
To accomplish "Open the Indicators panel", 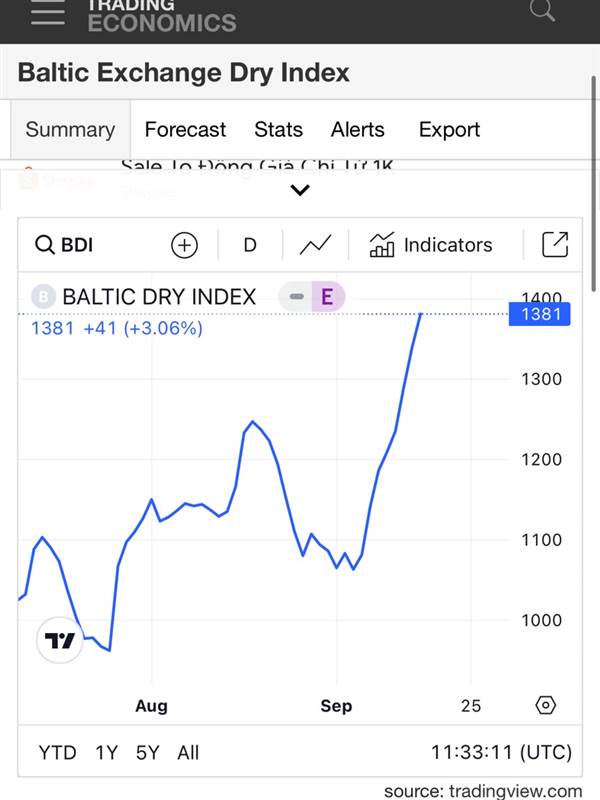I will coord(431,245).
